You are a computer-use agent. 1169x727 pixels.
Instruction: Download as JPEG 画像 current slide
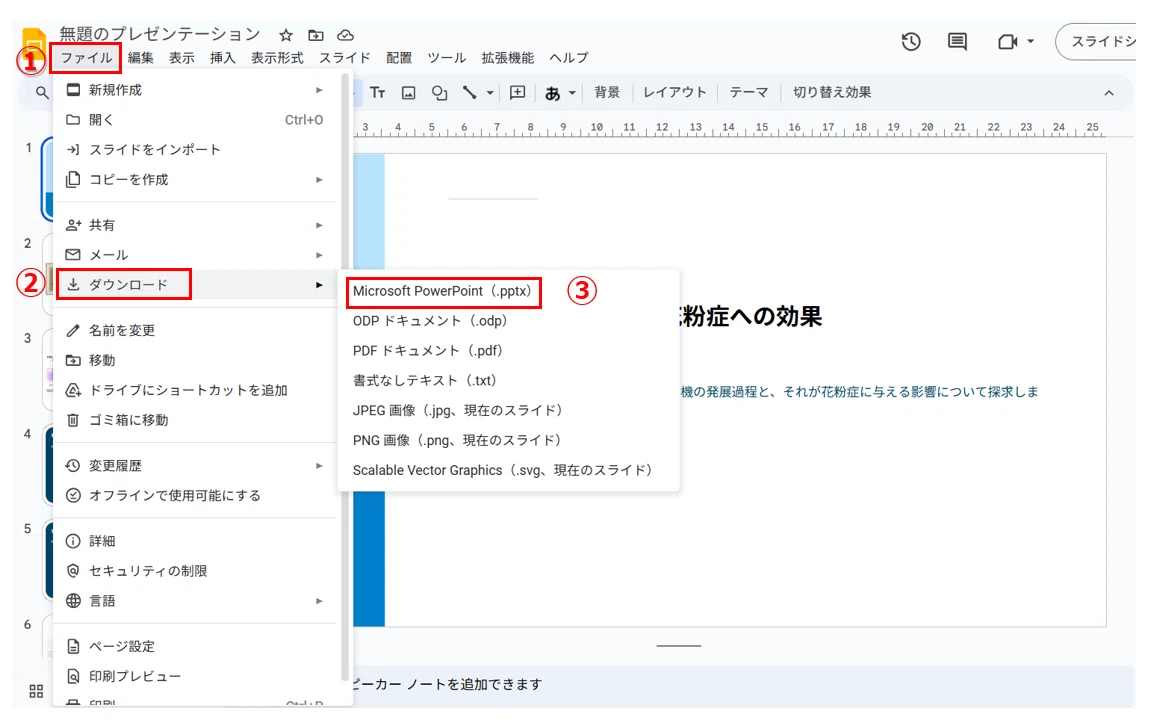(x=508, y=410)
